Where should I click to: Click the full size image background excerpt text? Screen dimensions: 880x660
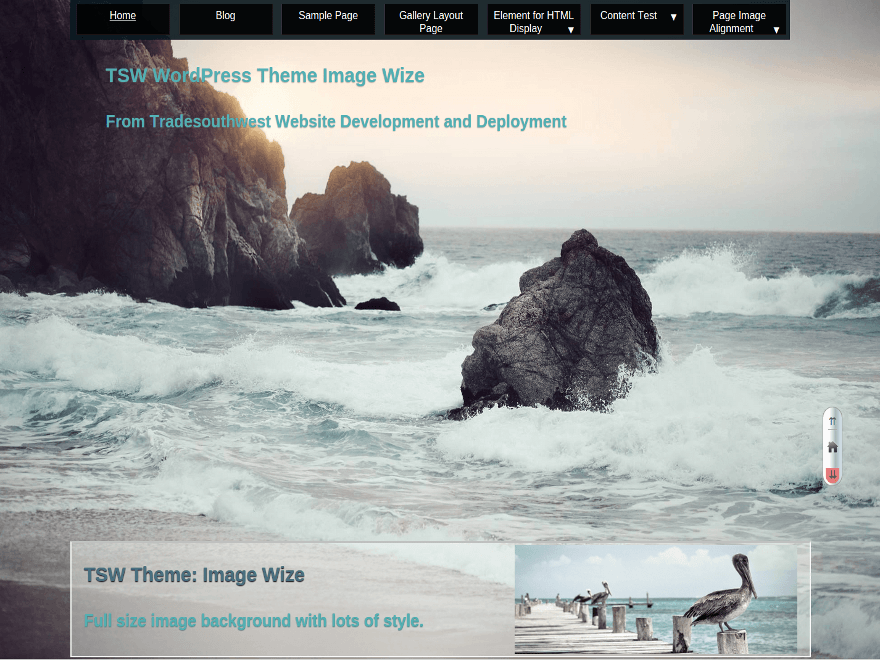(x=254, y=621)
